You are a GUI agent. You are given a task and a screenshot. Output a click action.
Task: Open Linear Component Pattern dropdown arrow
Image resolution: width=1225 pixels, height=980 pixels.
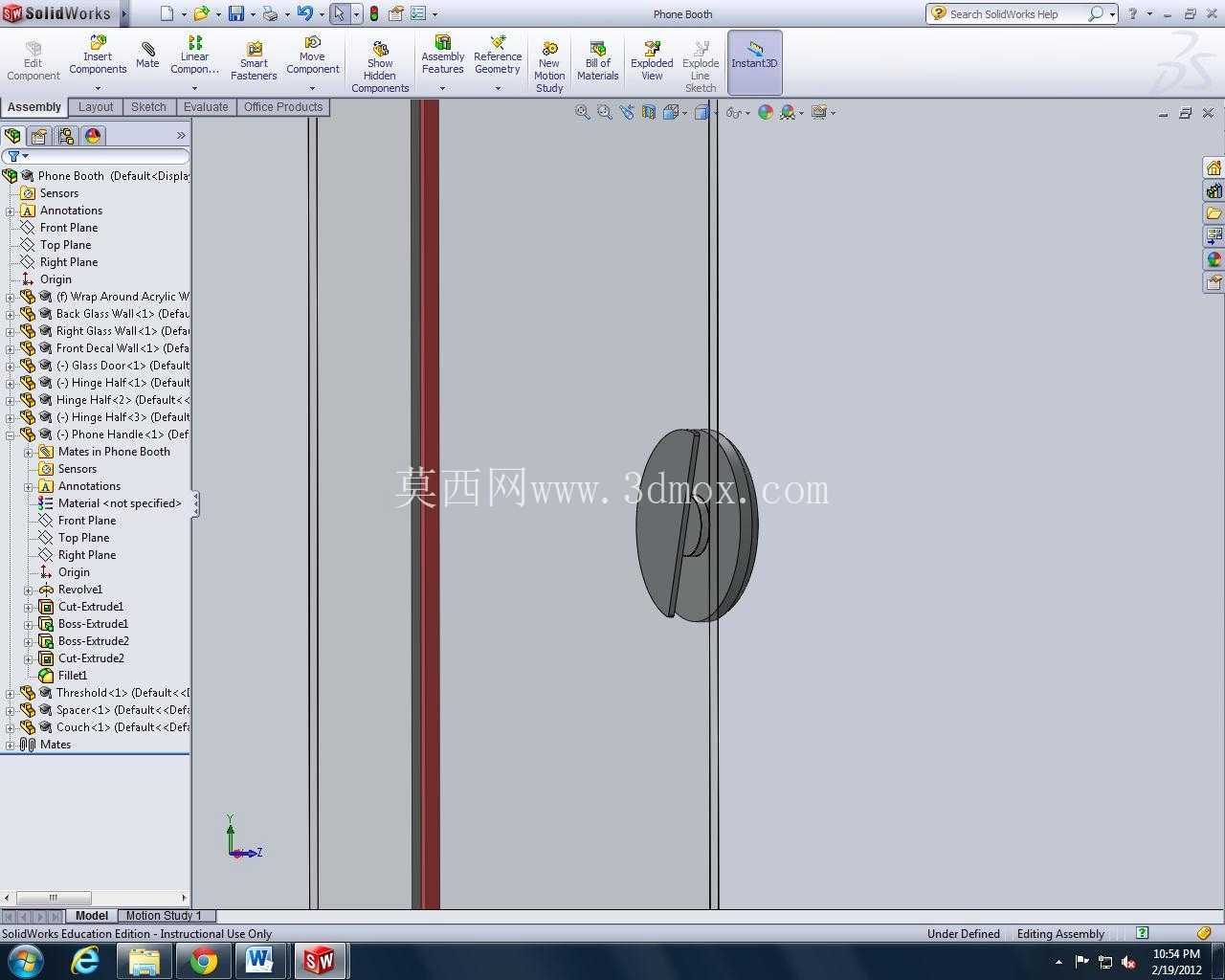[194, 88]
